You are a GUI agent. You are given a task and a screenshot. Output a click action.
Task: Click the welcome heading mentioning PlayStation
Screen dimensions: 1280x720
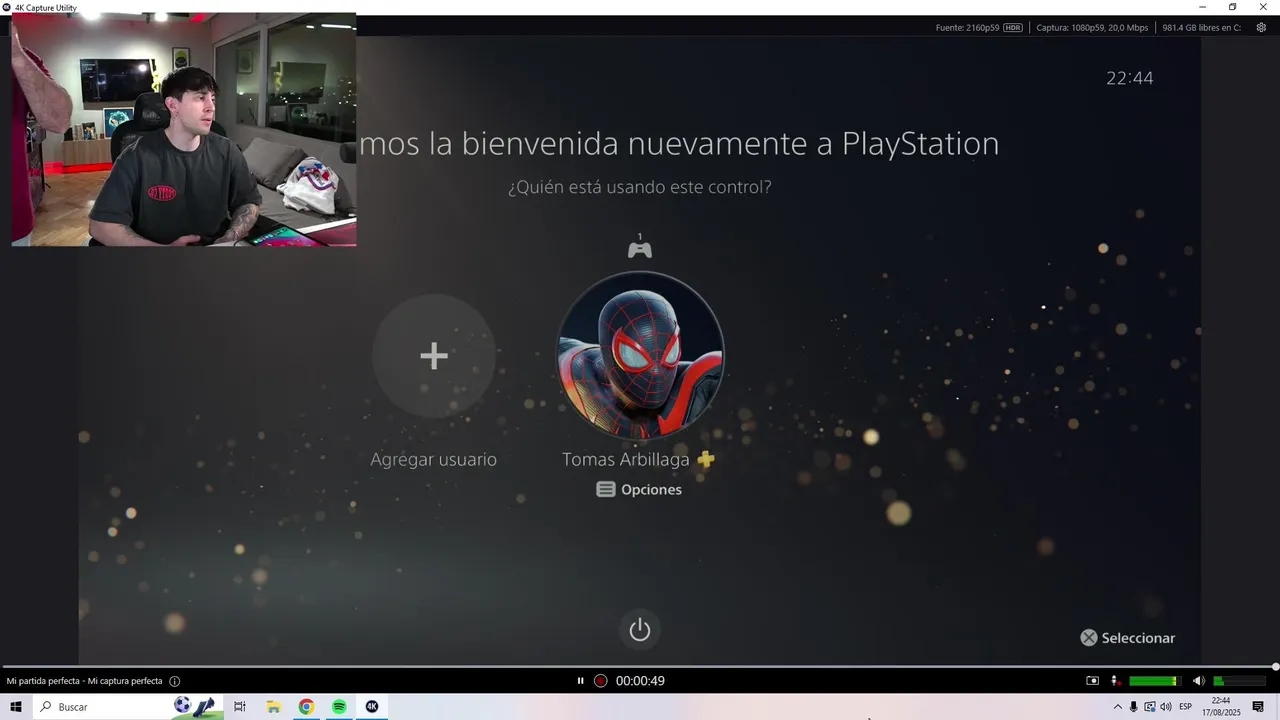679,144
